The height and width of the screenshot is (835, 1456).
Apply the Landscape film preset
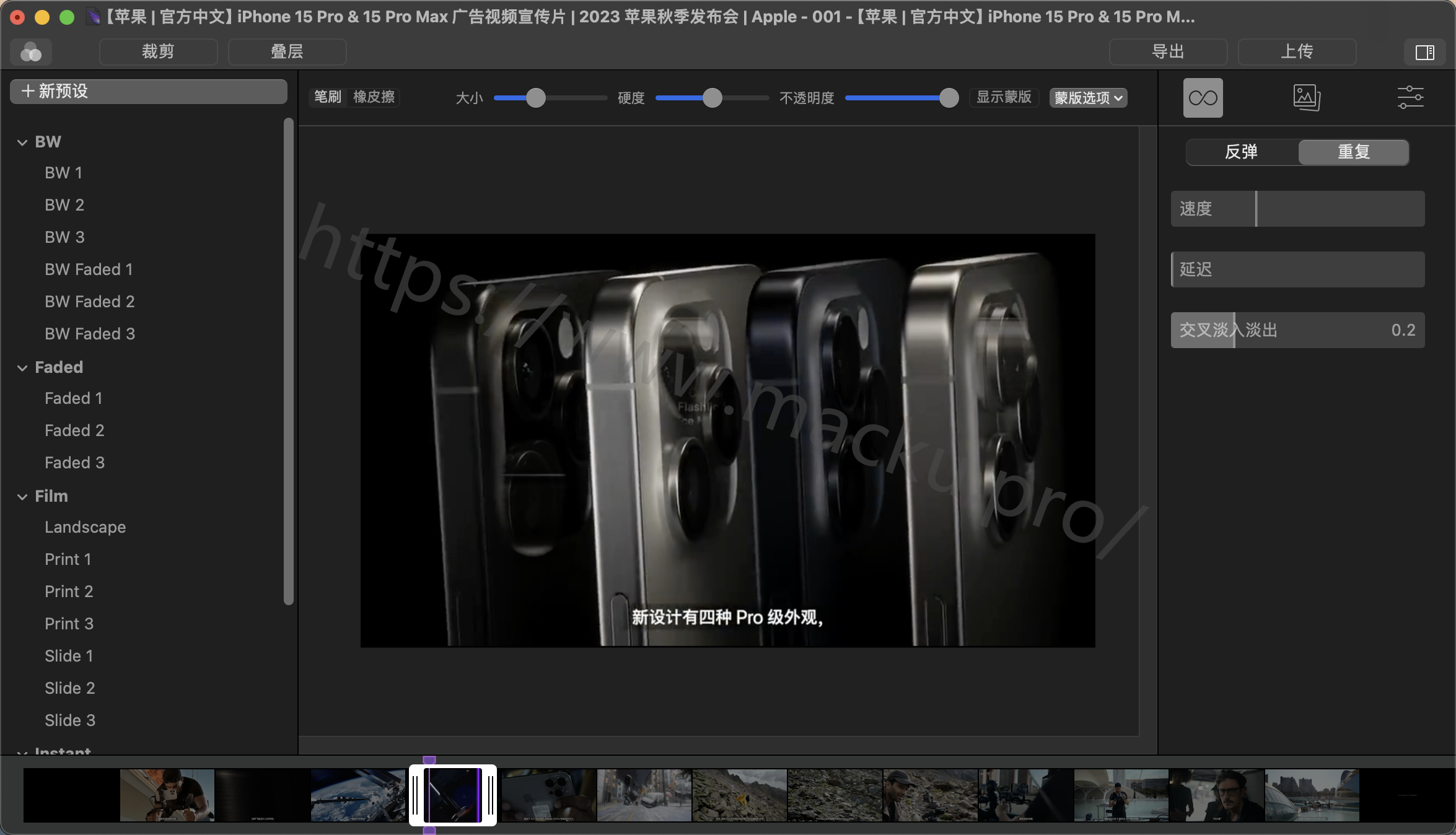(x=86, y=527)
